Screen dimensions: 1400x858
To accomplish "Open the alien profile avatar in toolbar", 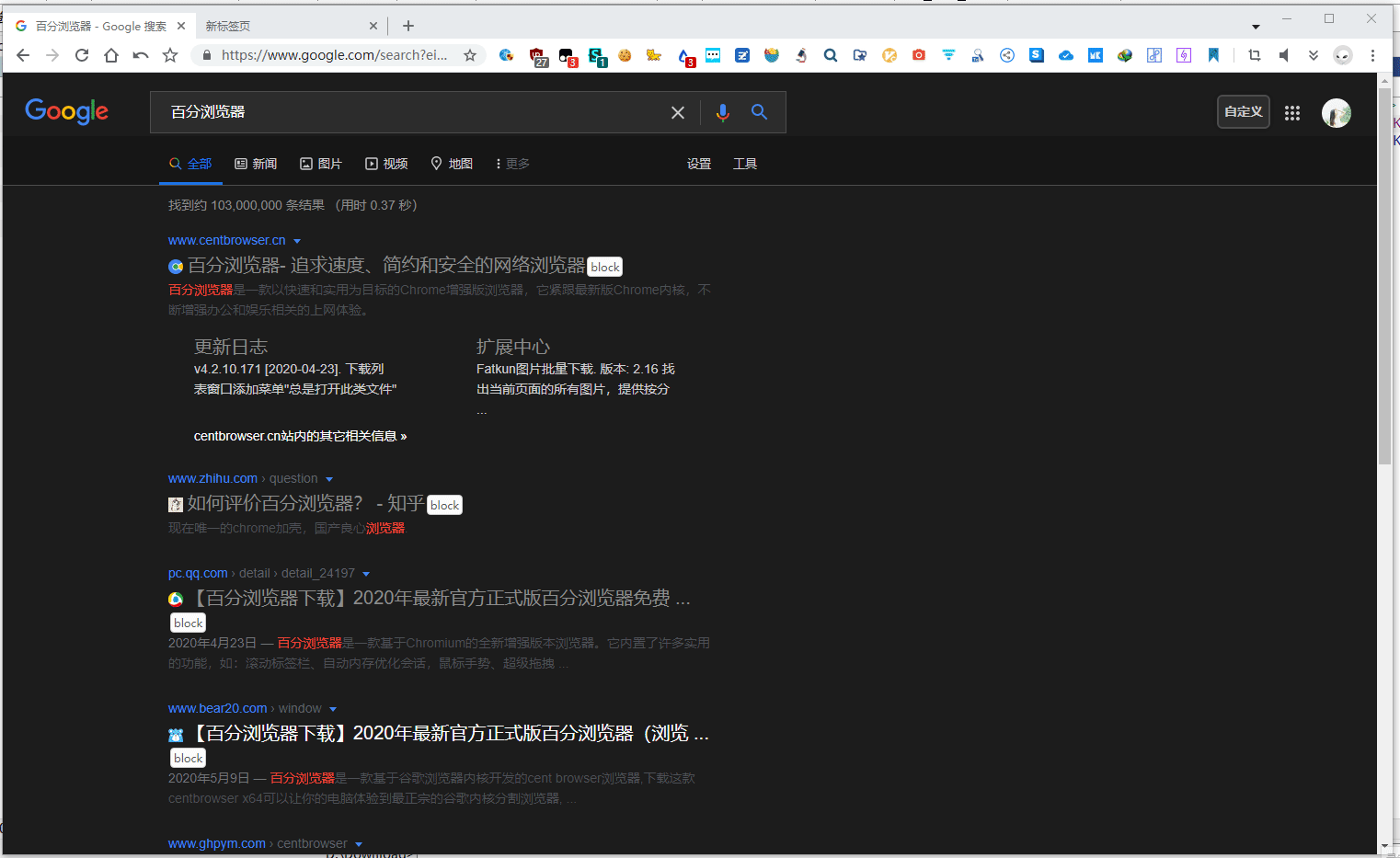I will 1343,55.
